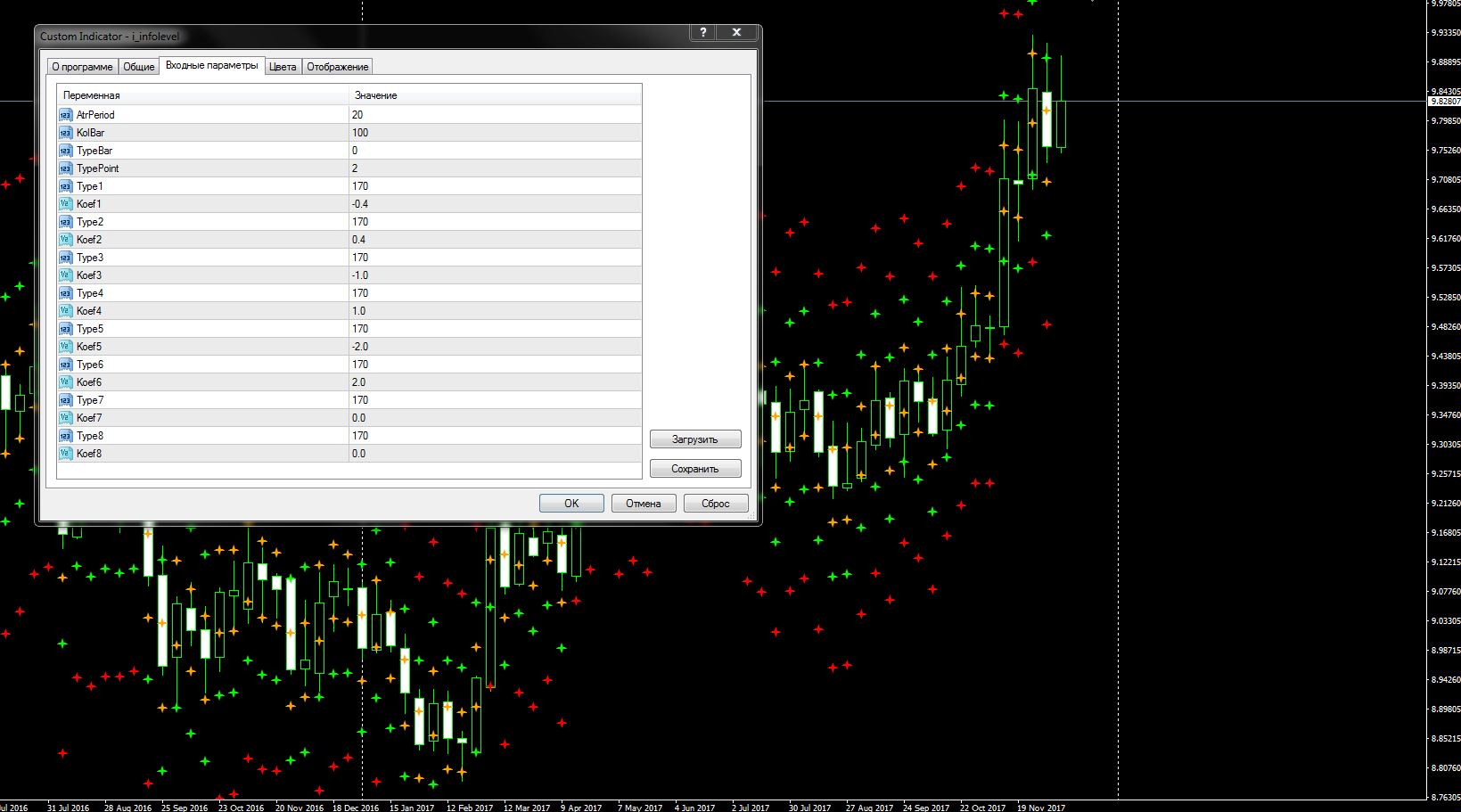Select the Входные параметры tab
The width and height of the screenshot is (1461, 812).
pos(211,65)
